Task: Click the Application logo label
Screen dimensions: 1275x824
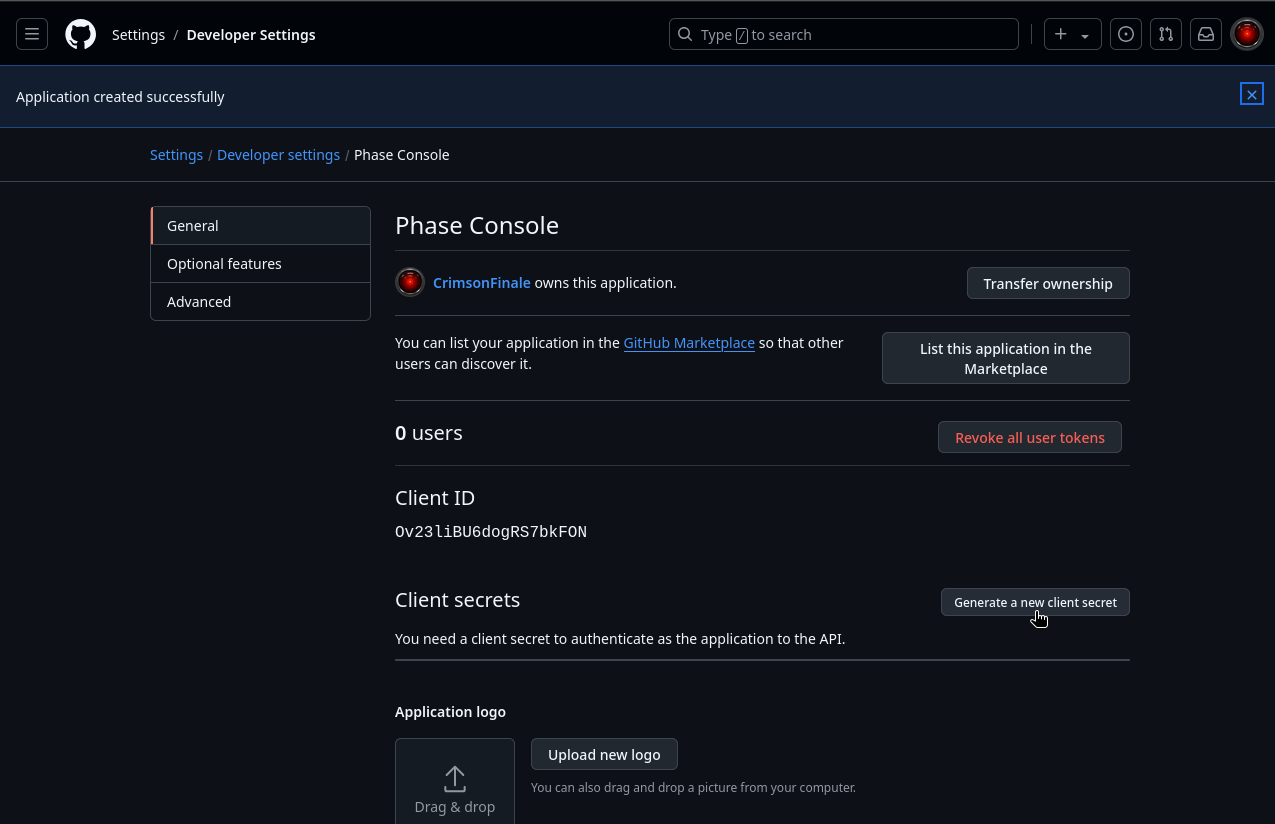Action: (450, 712)
